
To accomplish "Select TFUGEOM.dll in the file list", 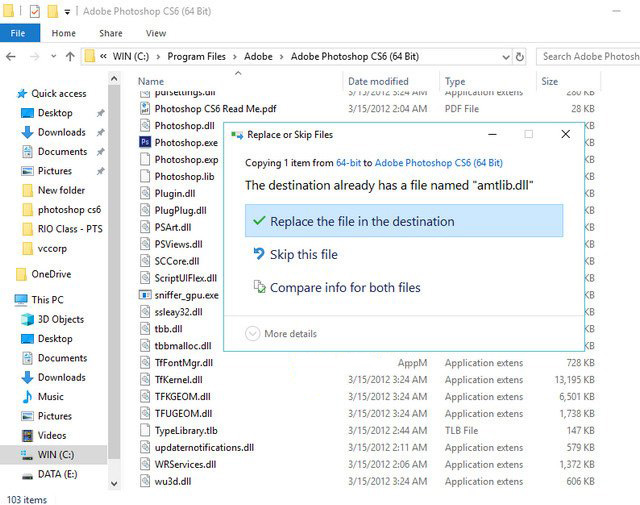I will (x=183, y=414).
